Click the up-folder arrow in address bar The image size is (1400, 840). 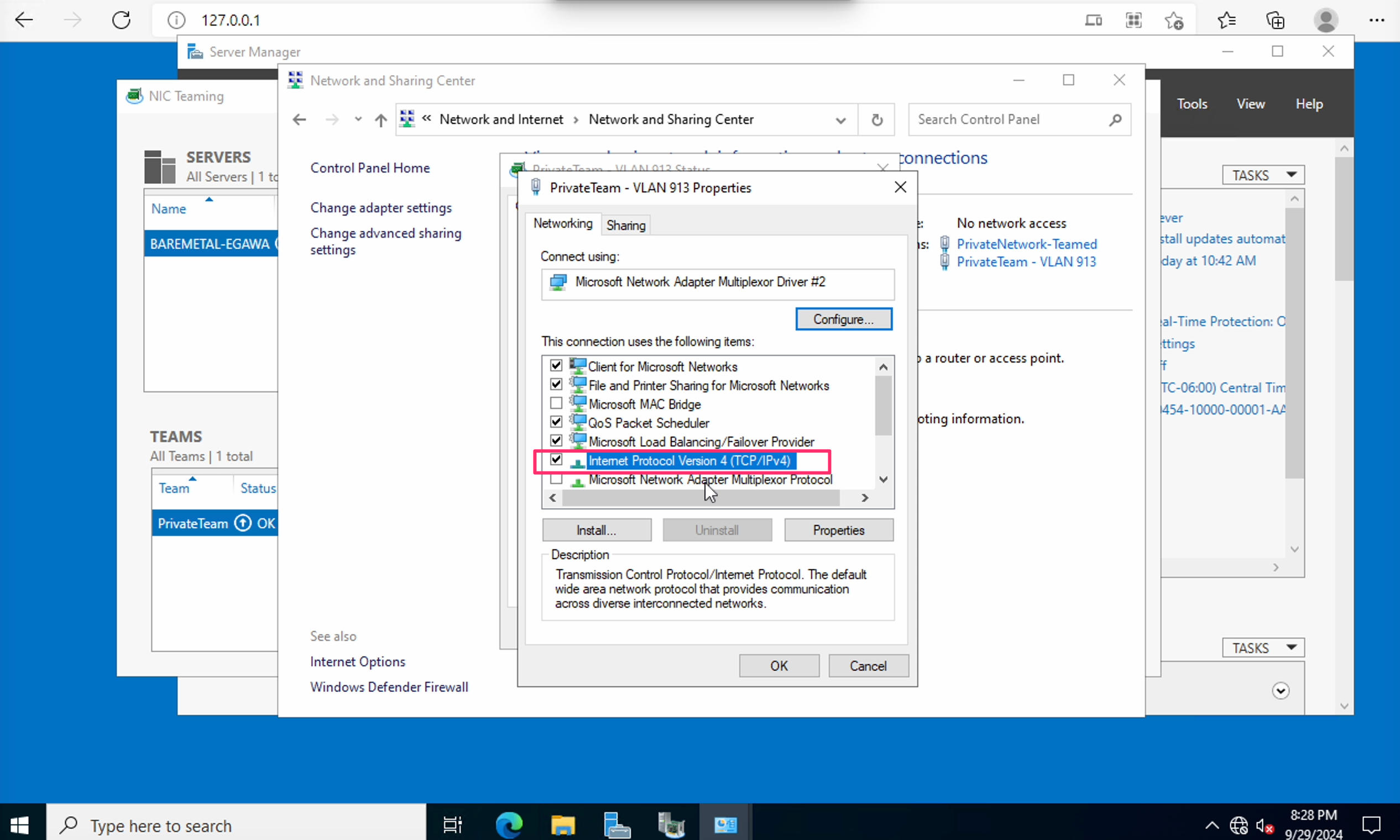[x=380, y=119]
